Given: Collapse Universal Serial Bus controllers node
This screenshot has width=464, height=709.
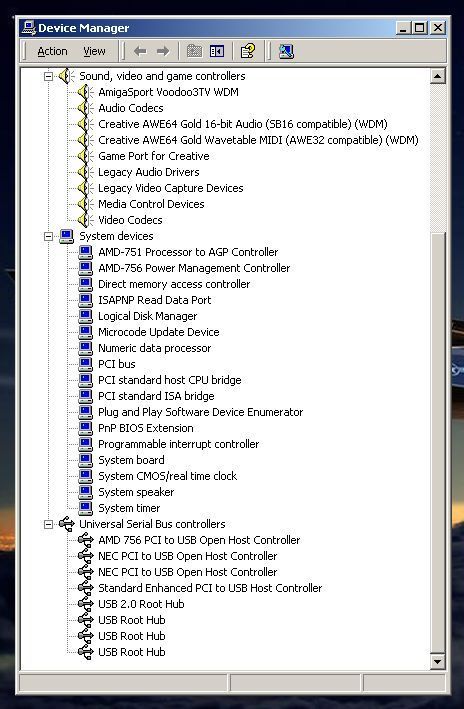Looking at the screenshot, I should click(48, 524).
